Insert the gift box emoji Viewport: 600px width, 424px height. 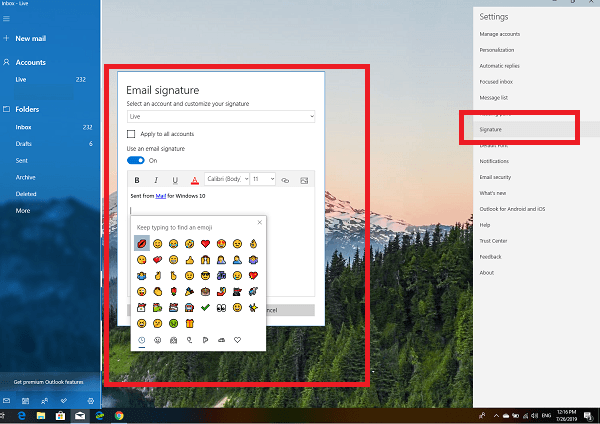pyautogui.click(x=189, y=323)
